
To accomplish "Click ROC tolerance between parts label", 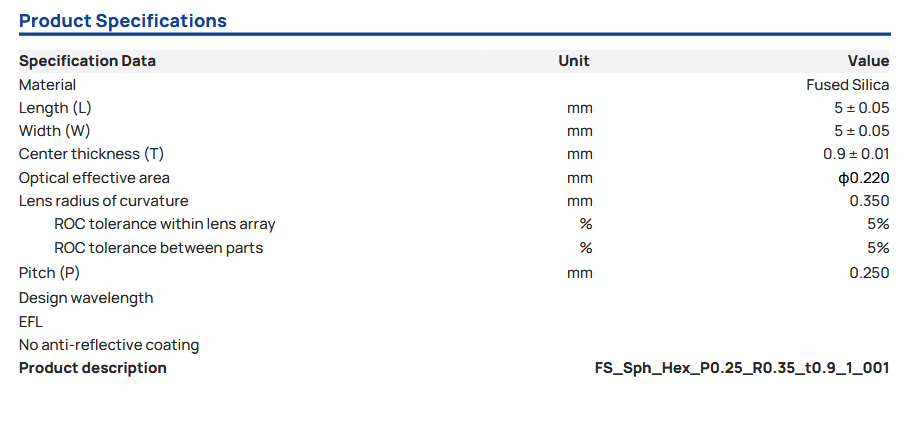I will (x=158, y=247).
